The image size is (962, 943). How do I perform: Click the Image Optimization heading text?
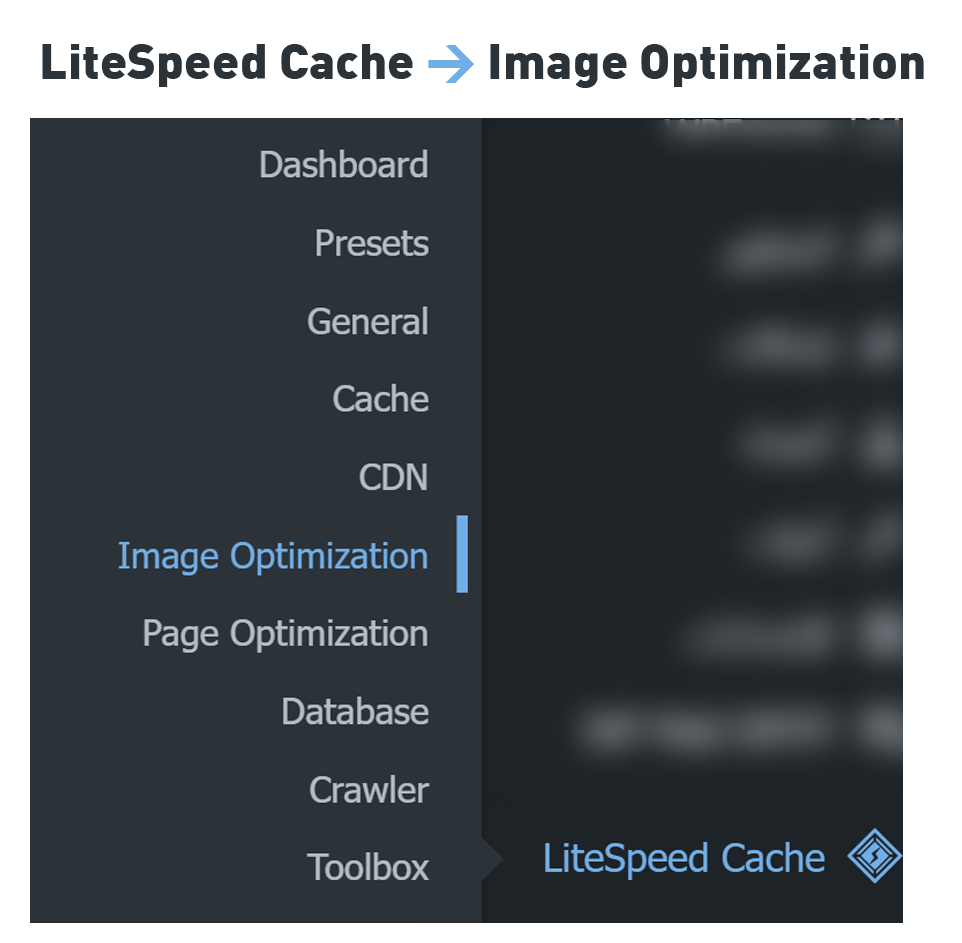[705, 63]
